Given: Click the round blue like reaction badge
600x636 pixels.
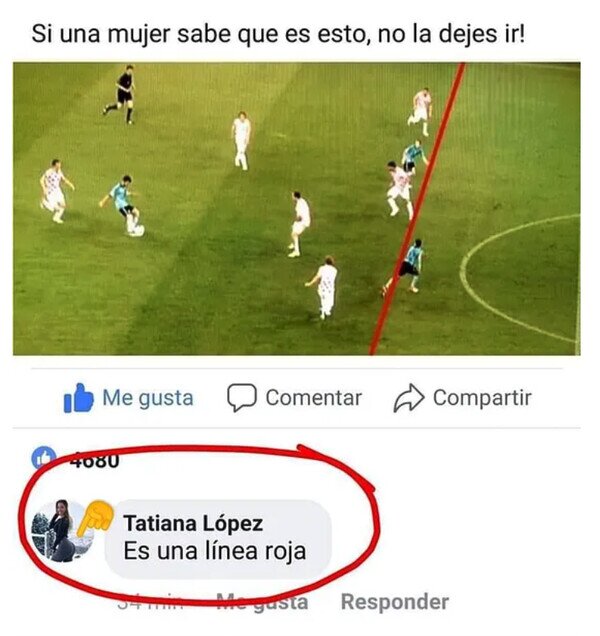Looking at the screenshot, I should pos(44,458).
